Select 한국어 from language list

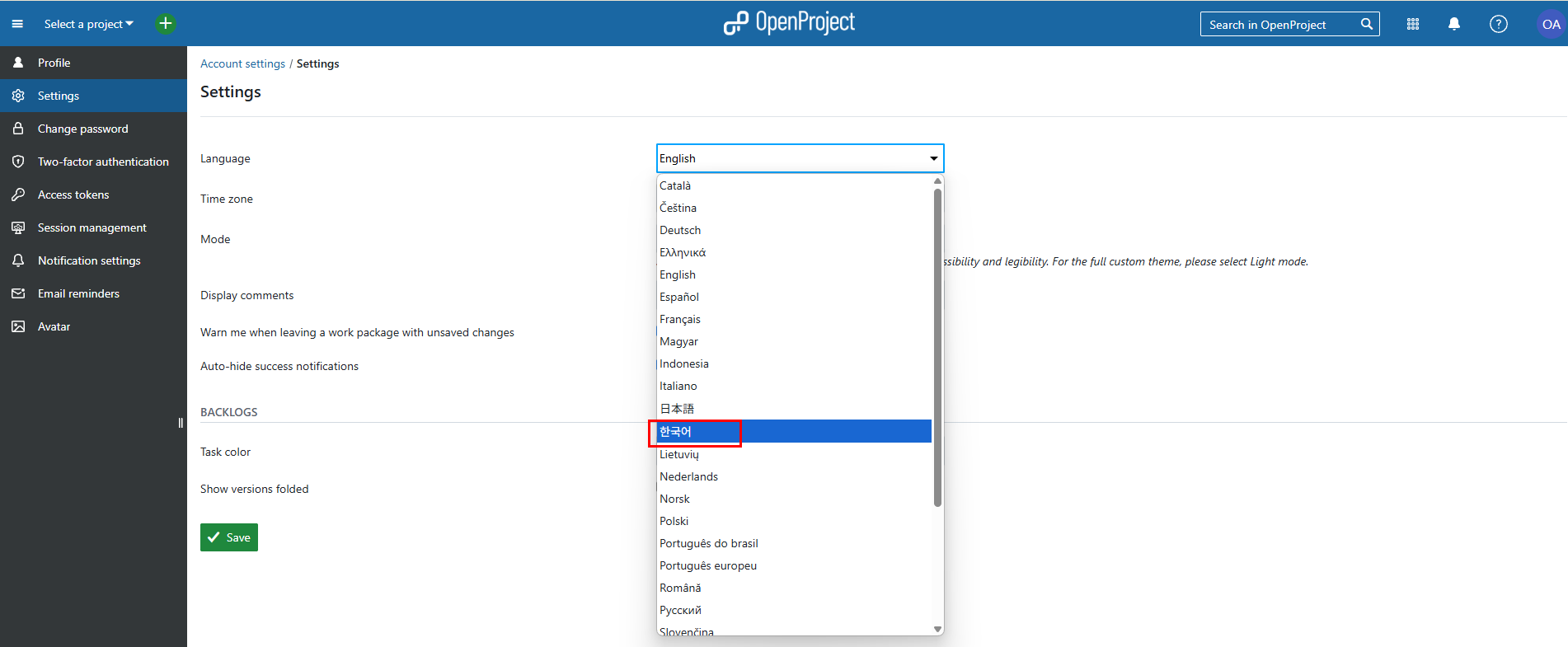coord(795,431)
